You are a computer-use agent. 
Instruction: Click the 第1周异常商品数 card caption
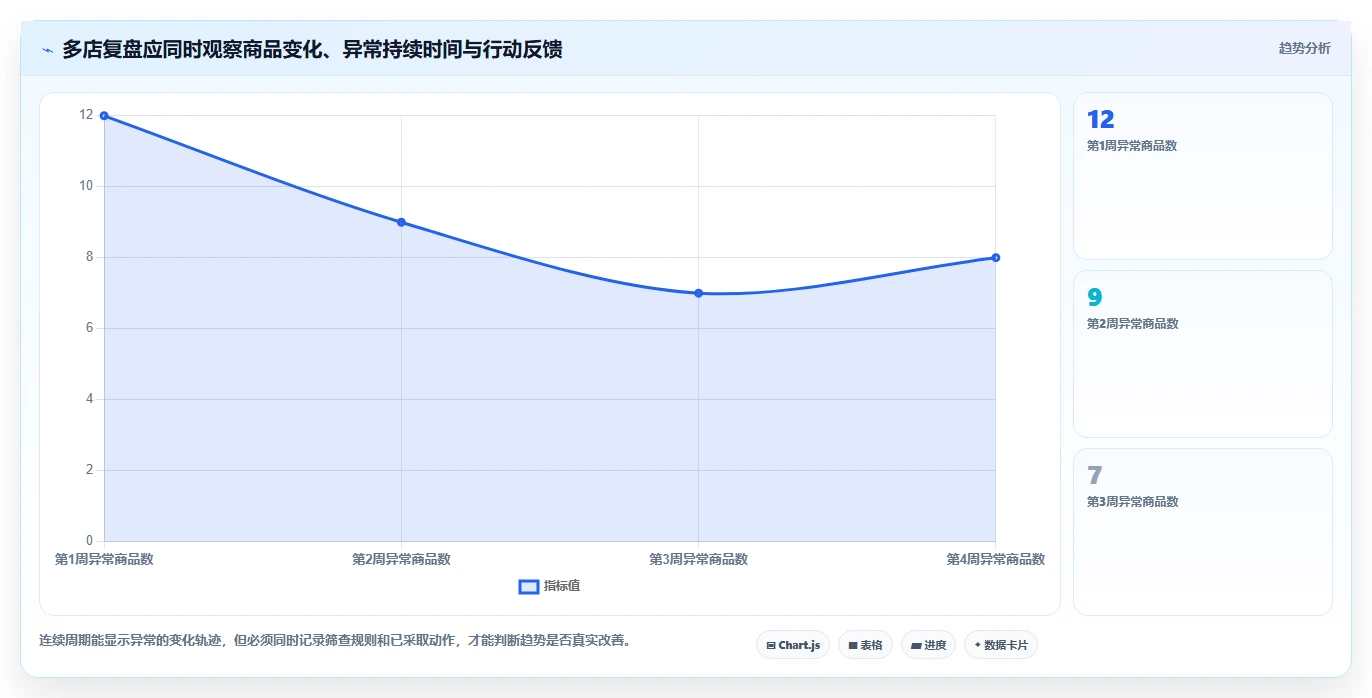coord(1132,146)
